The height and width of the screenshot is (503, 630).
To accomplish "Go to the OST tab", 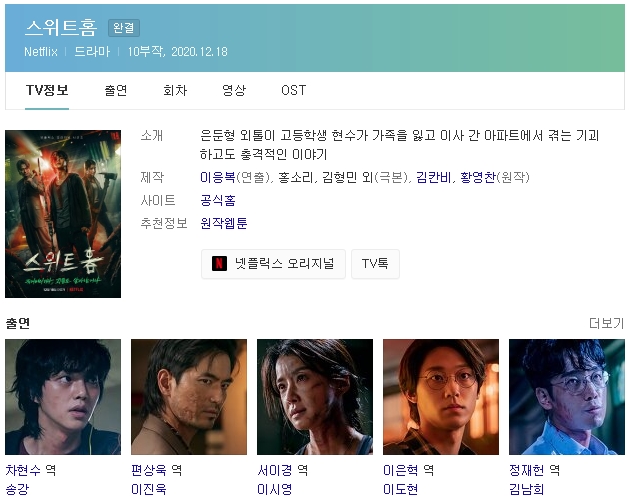I will click(x=294, y=90).
